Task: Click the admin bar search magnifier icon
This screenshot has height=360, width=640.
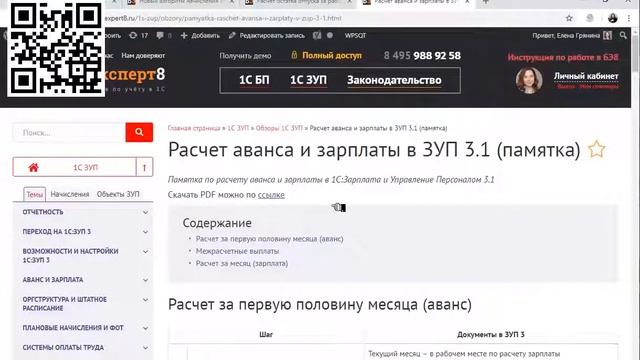Action: click(x=623, y=36)
